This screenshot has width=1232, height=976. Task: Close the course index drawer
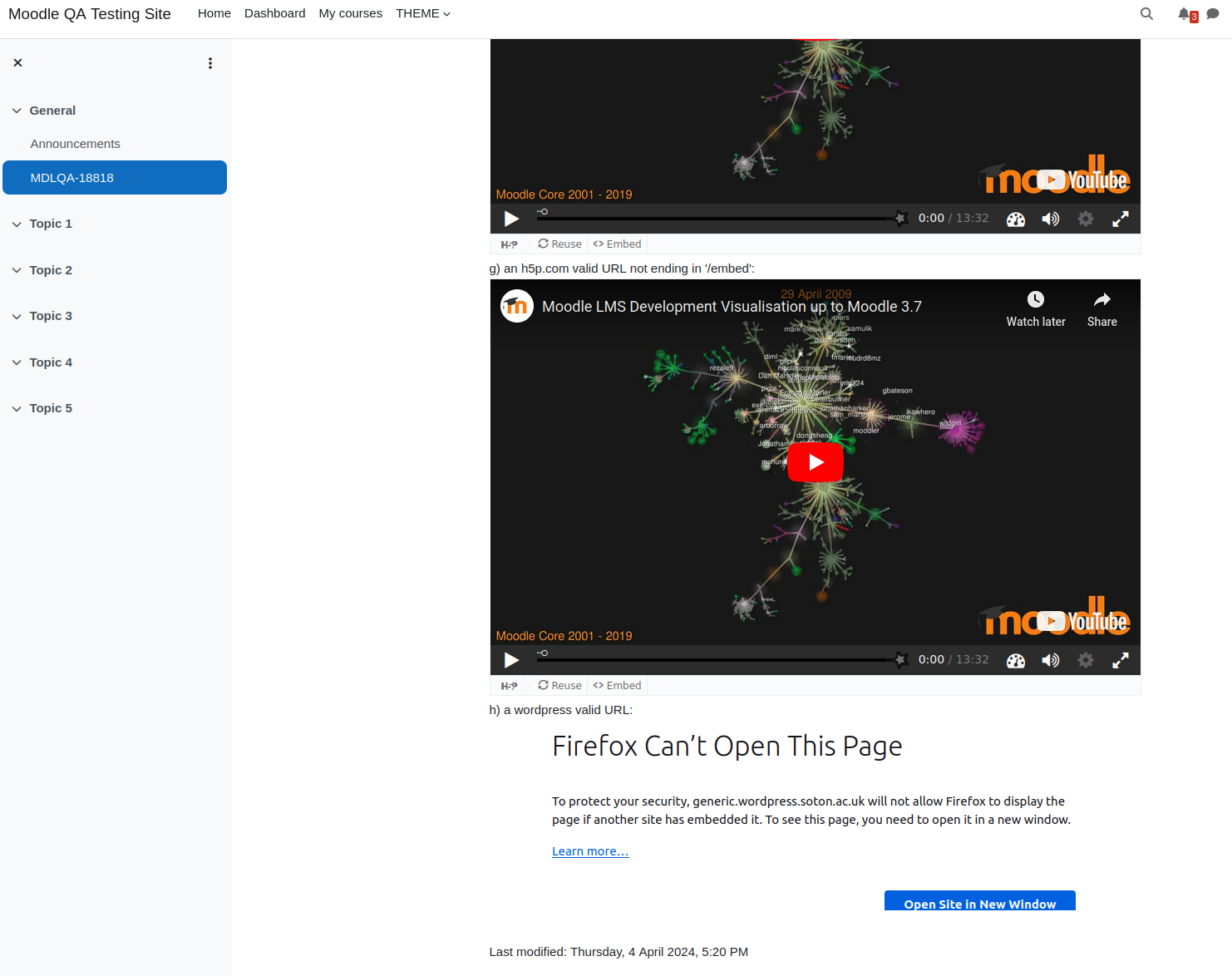(x=17, y=63)
